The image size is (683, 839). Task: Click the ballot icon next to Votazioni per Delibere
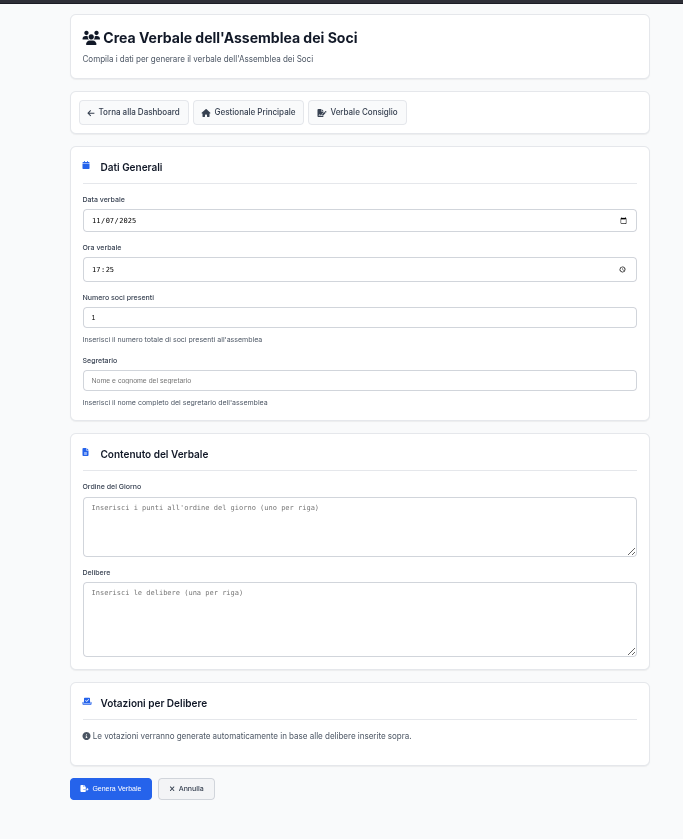(x=87, y=701)
